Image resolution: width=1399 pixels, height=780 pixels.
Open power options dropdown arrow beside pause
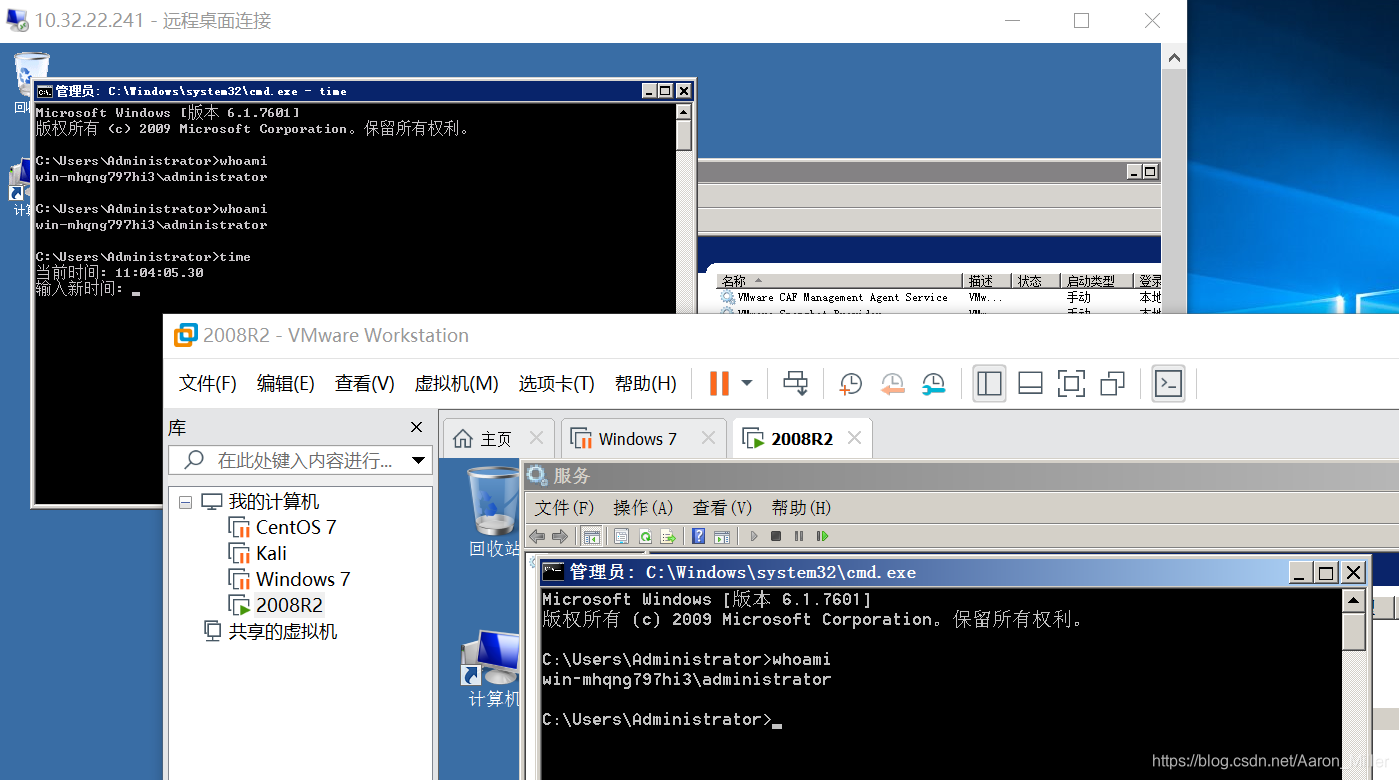click(x=746, y=383)
